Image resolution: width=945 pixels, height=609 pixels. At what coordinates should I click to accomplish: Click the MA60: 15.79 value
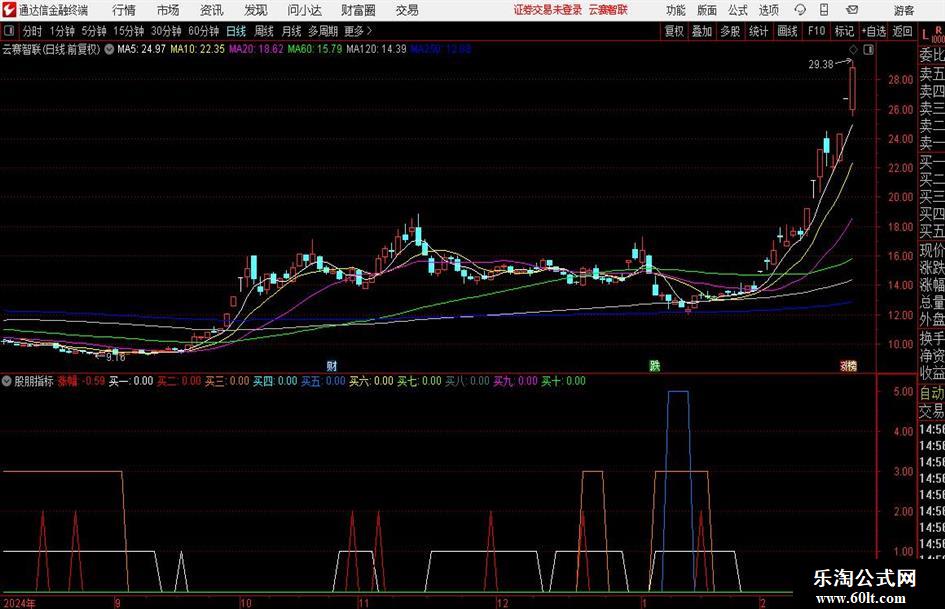click(315, 49)
